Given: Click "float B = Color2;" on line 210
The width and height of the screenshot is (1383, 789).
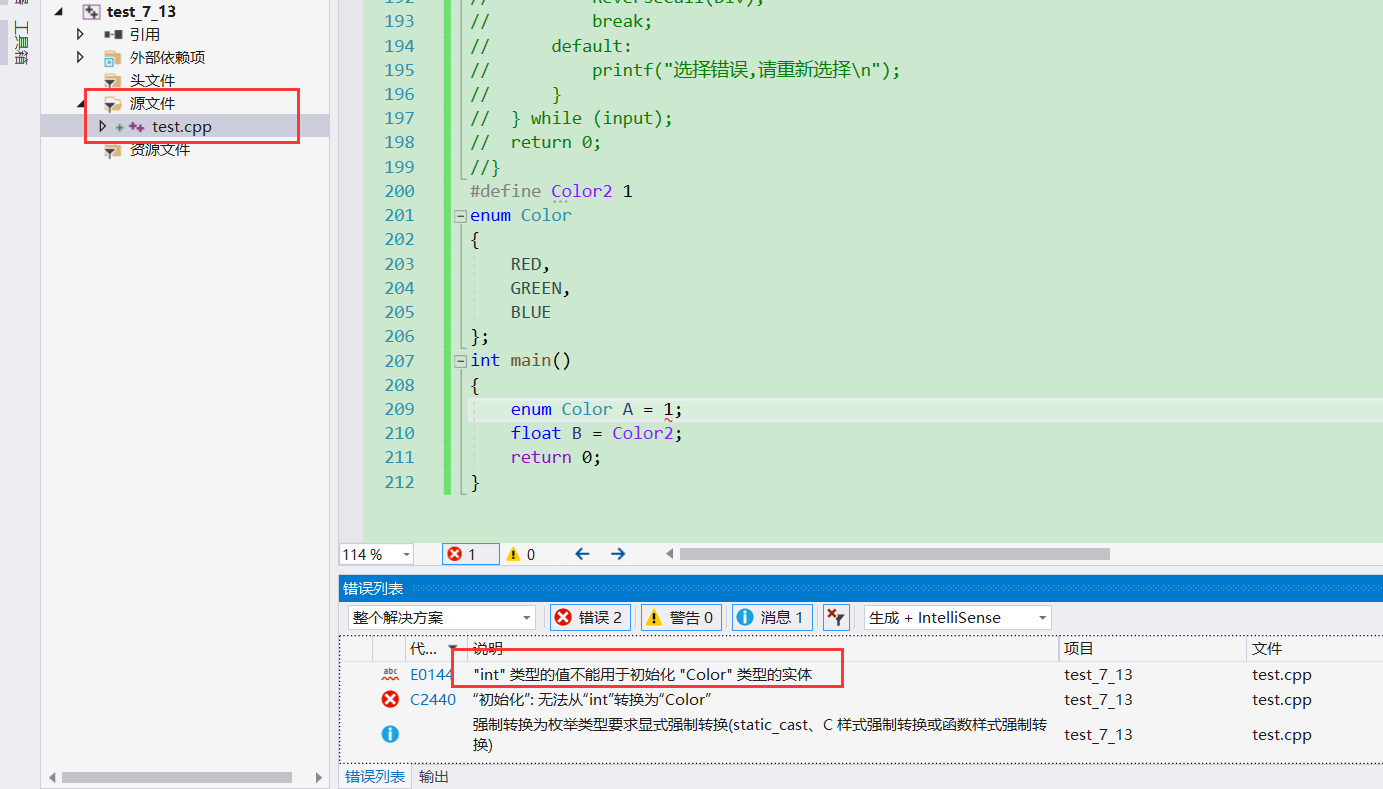Looking at the screenshot, I should pos(596,433).
